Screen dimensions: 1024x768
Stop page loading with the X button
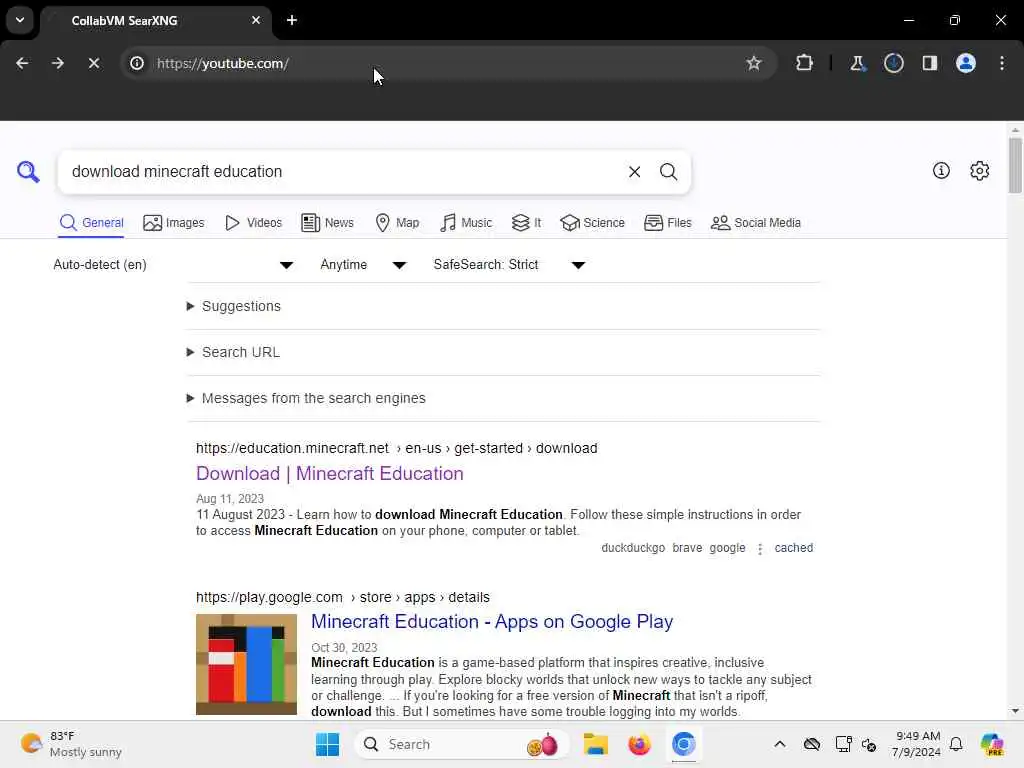pyautogui.click(x=93, y=63)
